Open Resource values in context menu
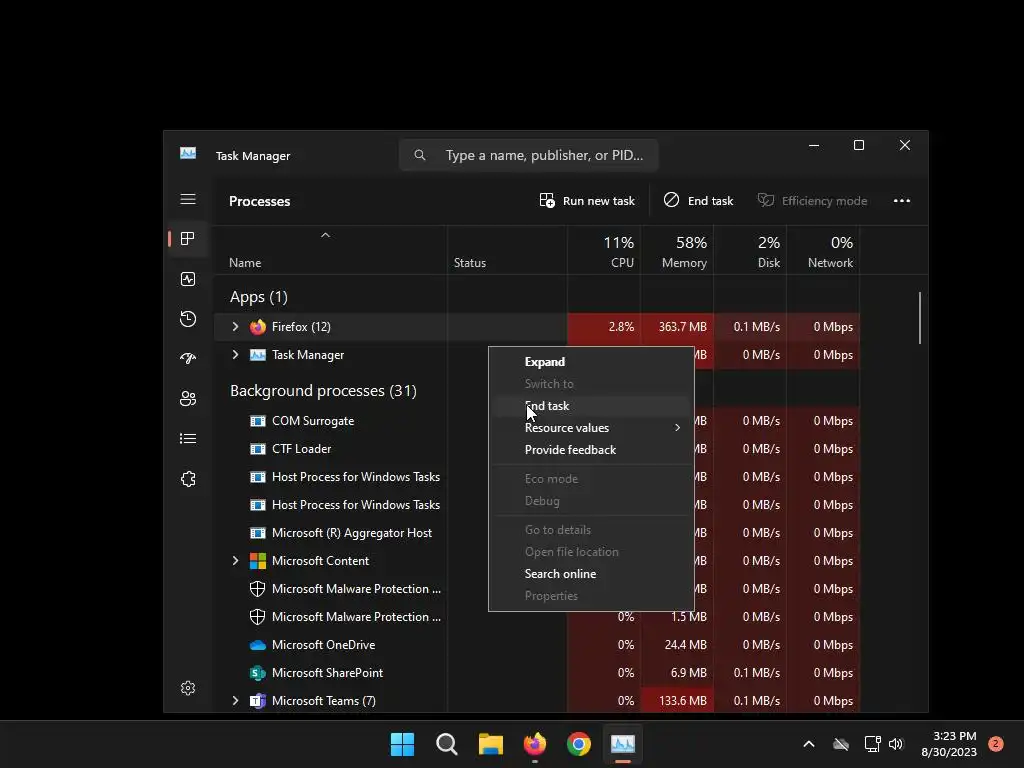 591,428
